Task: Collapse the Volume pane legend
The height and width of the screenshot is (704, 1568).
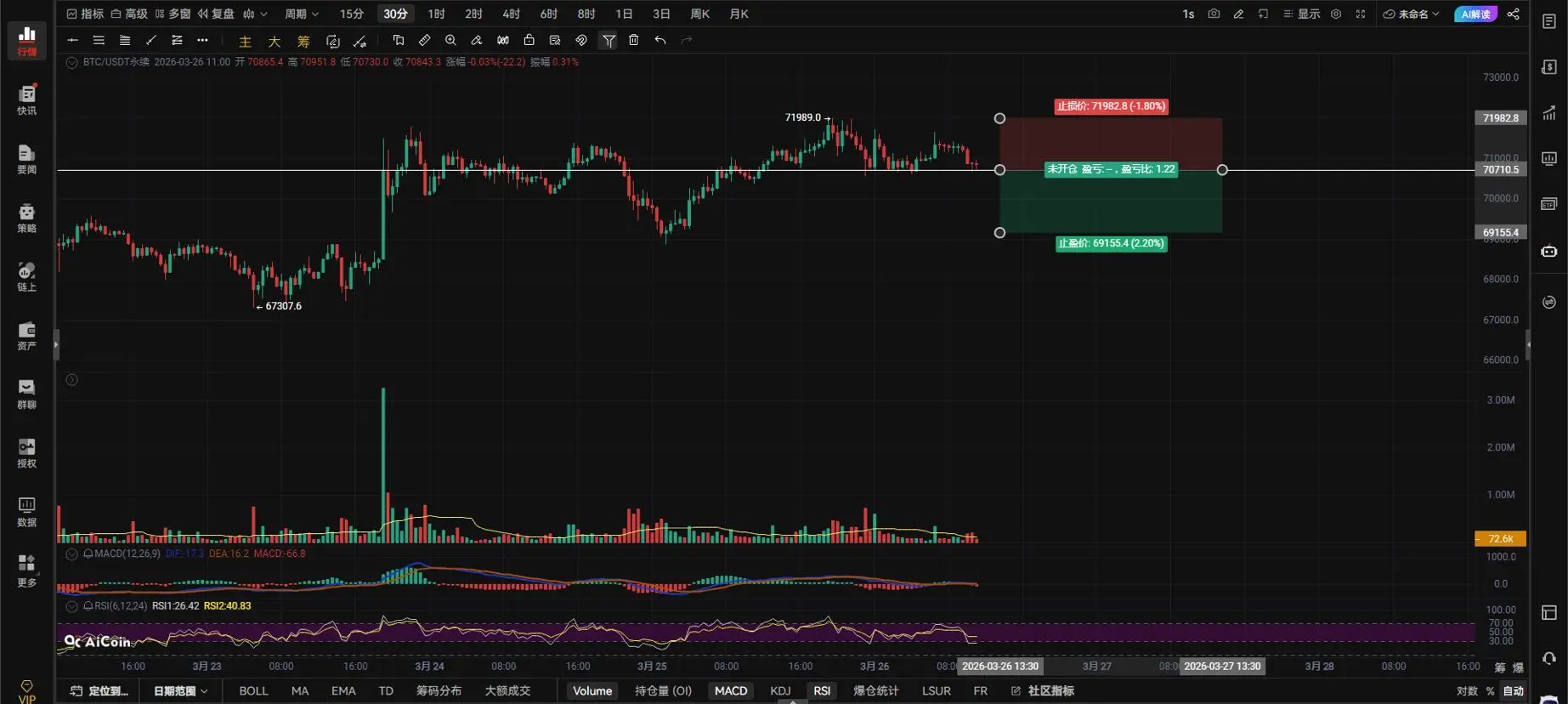Action: 72,380
